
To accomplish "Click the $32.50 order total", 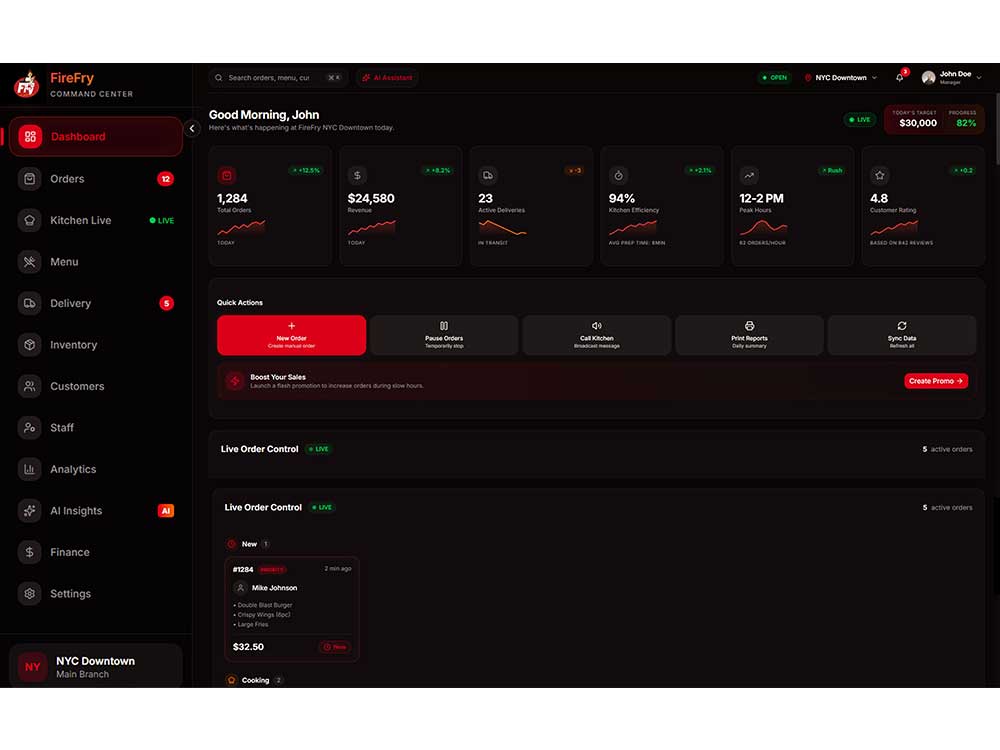I will click(248, 647).
